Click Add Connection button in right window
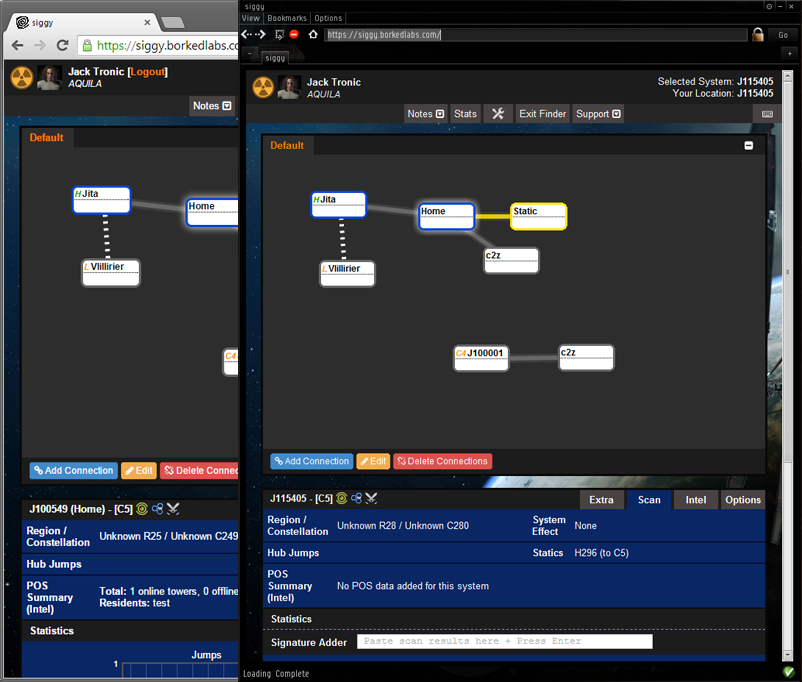 pyautogui.click(x=311, y=461)
